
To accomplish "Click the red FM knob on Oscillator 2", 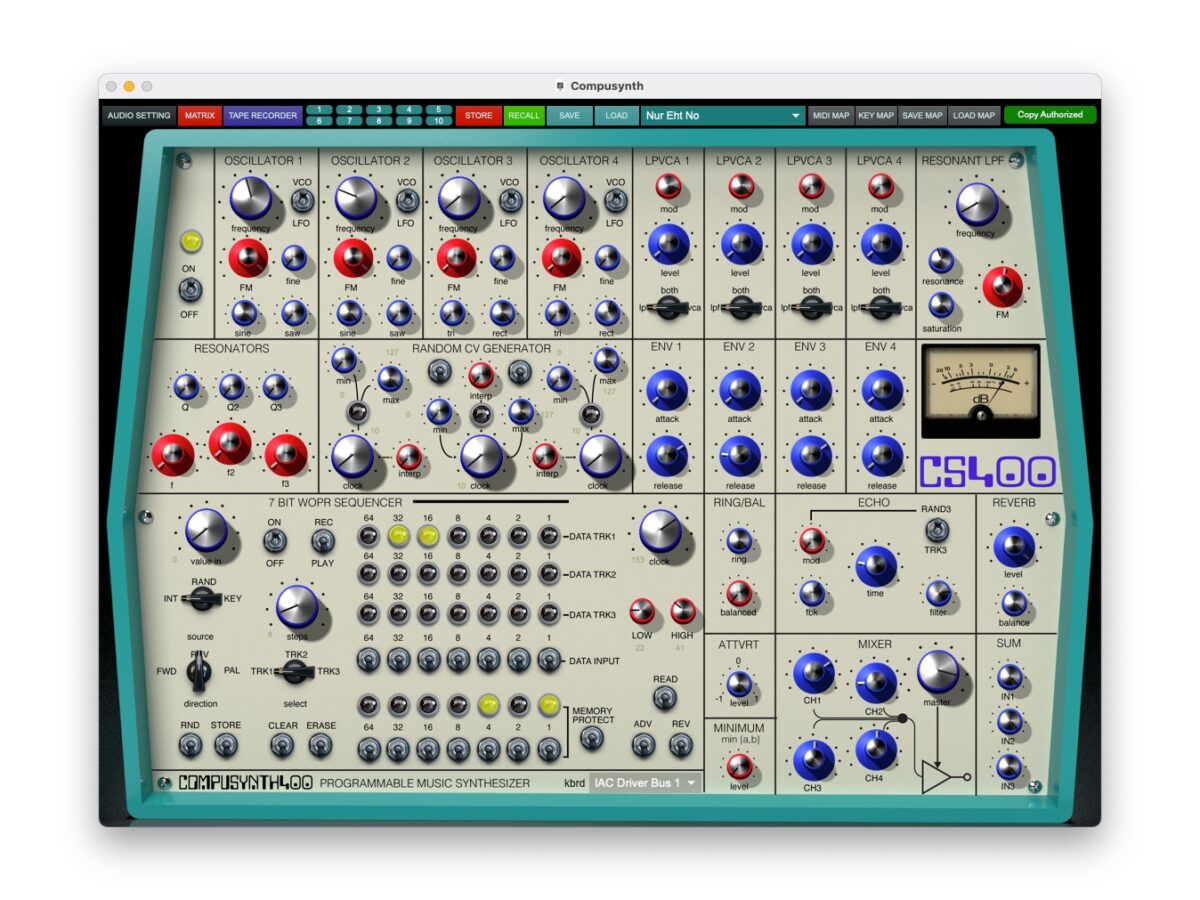I will 353,258.
